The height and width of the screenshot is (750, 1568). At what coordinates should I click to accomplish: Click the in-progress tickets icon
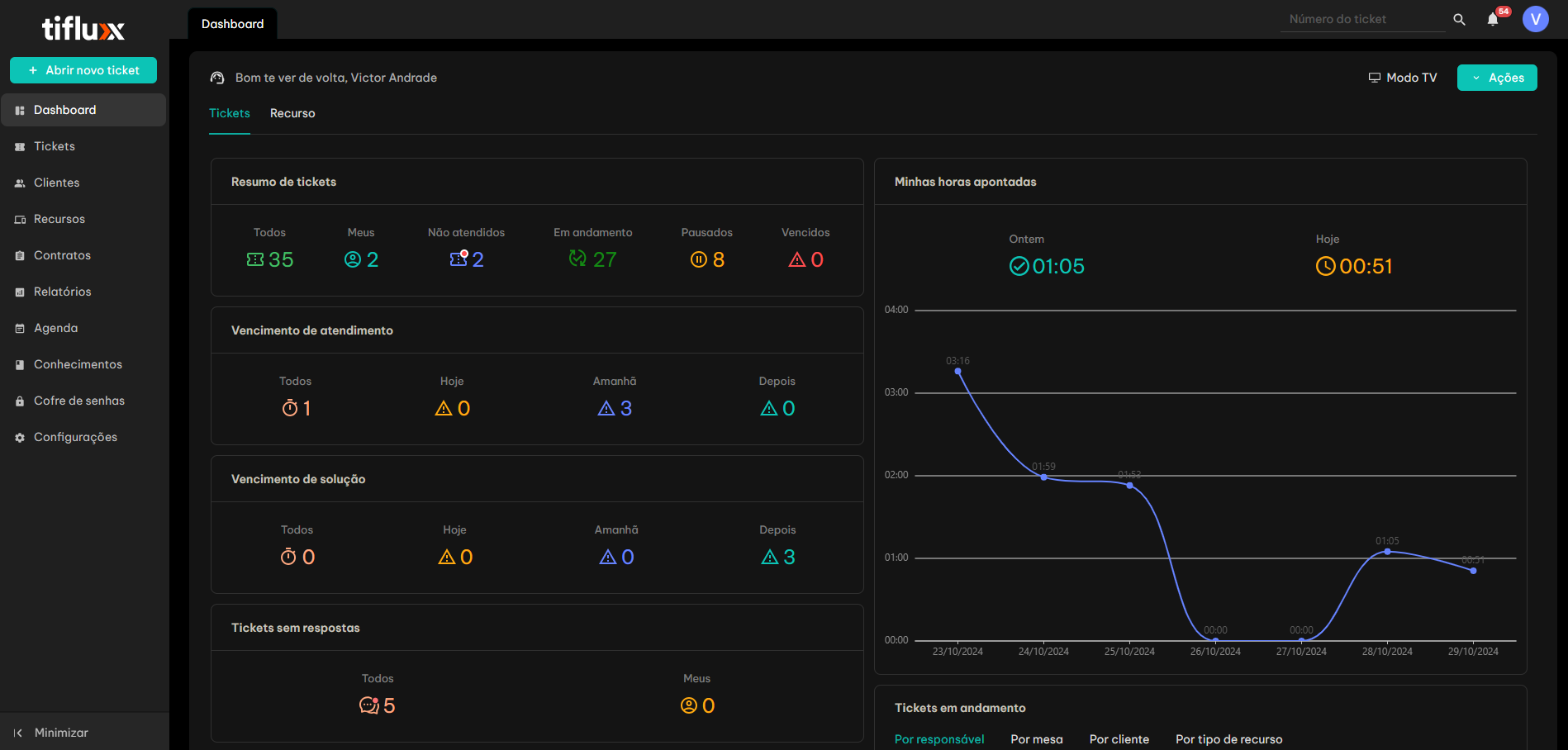(x=577, y=259)
